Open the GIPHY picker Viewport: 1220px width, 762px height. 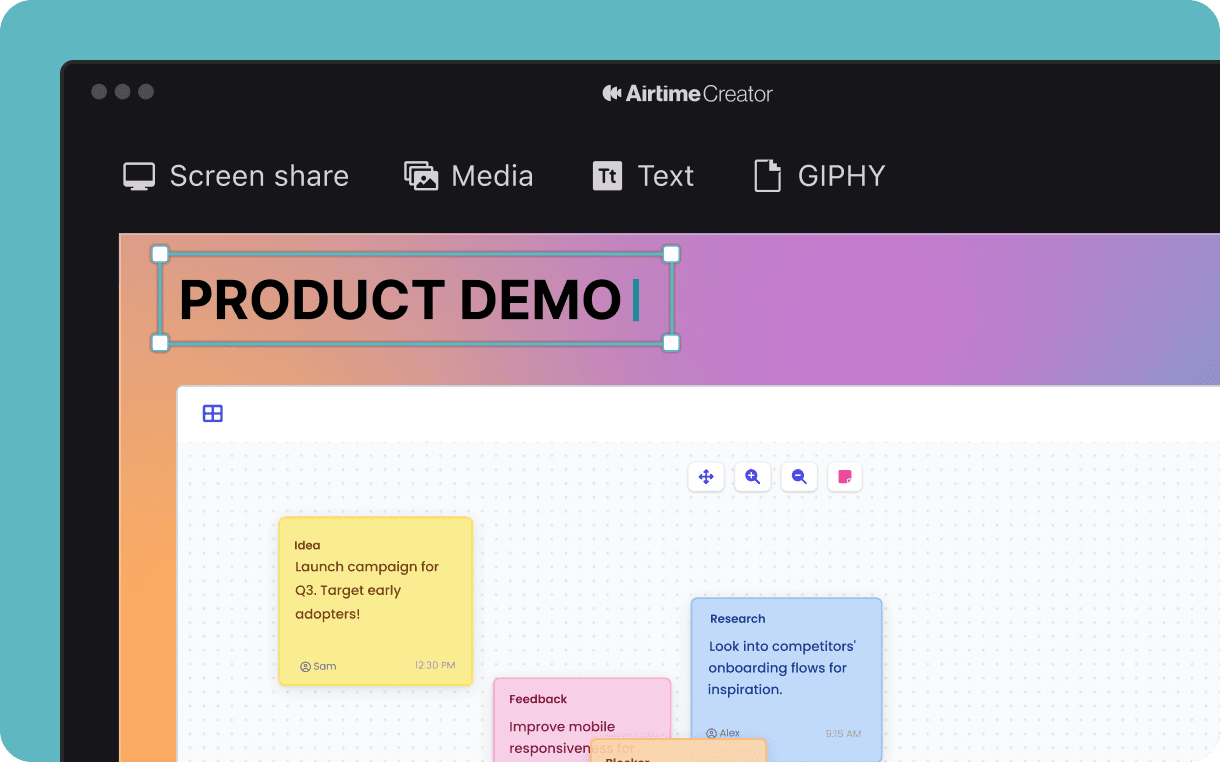coord(767,176)
